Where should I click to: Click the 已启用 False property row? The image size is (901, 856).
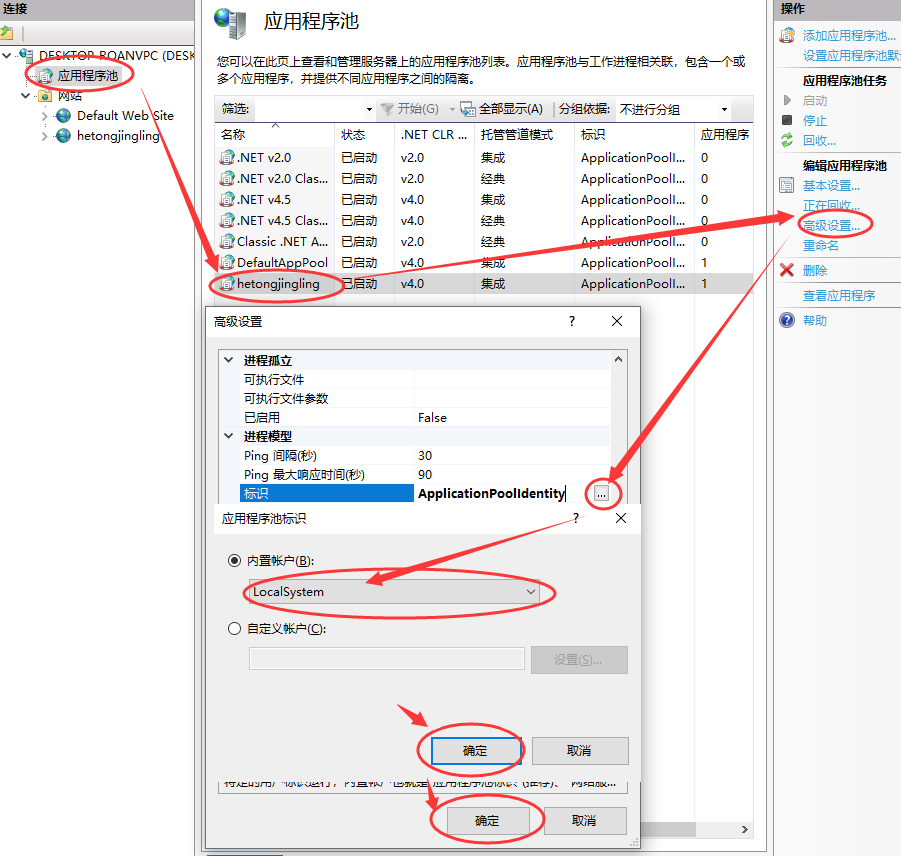(425, 418)
